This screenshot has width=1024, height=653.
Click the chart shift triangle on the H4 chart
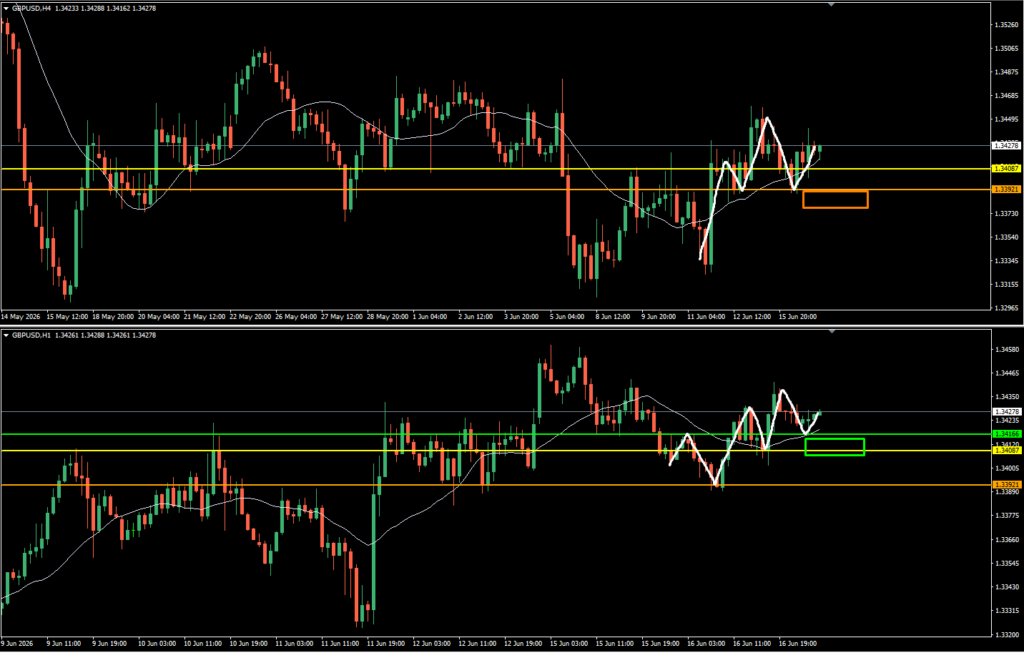click(831, 5)
